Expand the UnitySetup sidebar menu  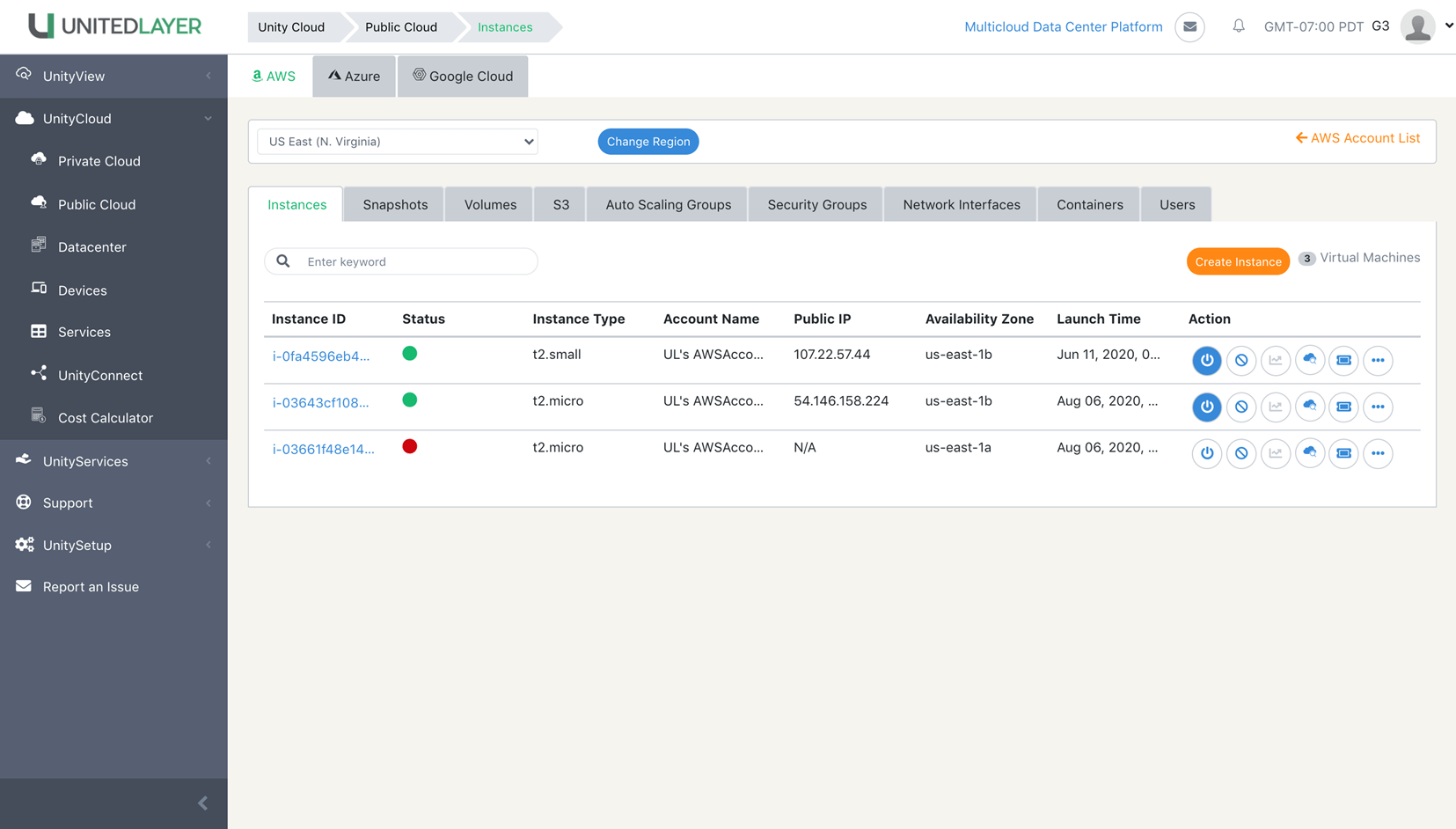point(113,545)
